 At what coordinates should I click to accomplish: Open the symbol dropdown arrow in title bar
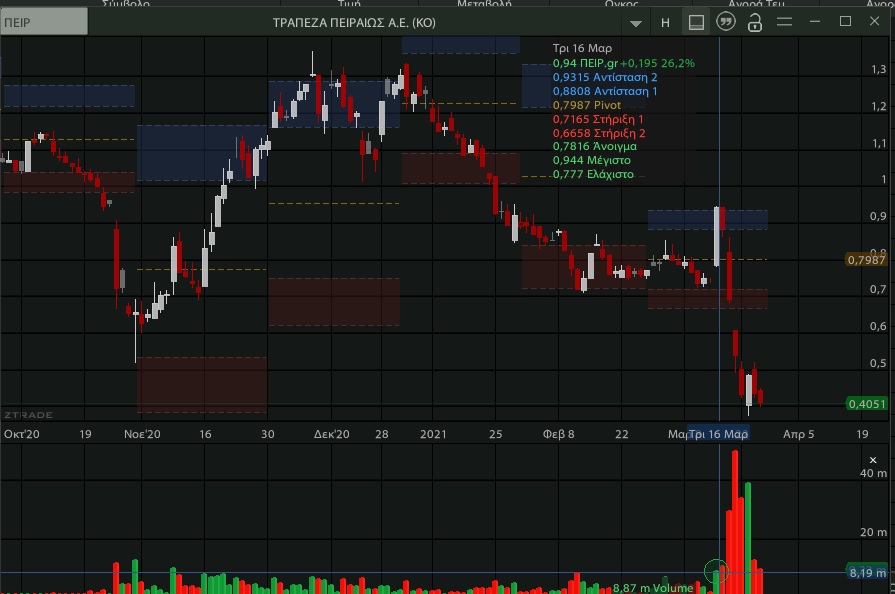click(x=635, y=23)
